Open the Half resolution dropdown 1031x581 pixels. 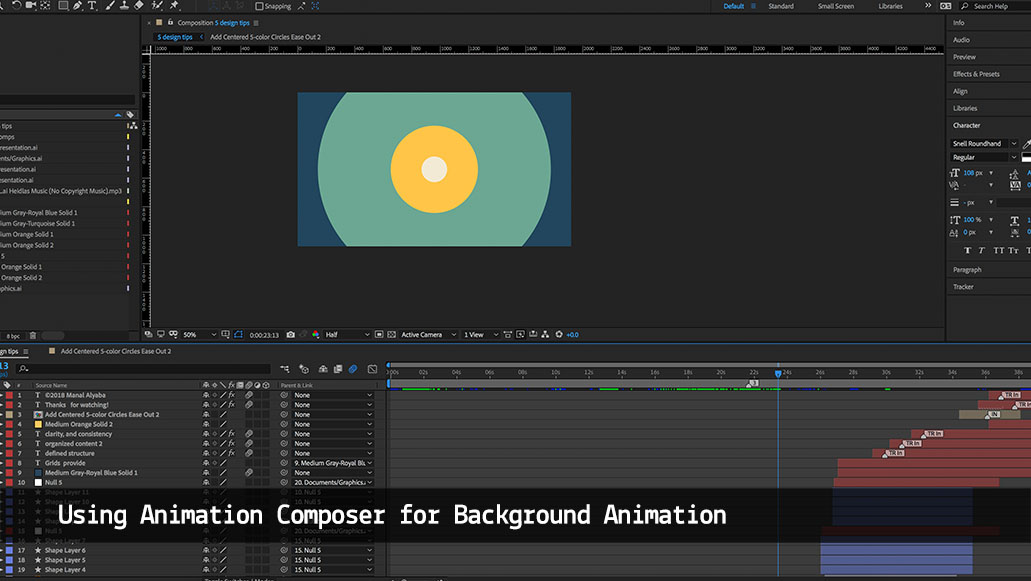coord(347,335)
